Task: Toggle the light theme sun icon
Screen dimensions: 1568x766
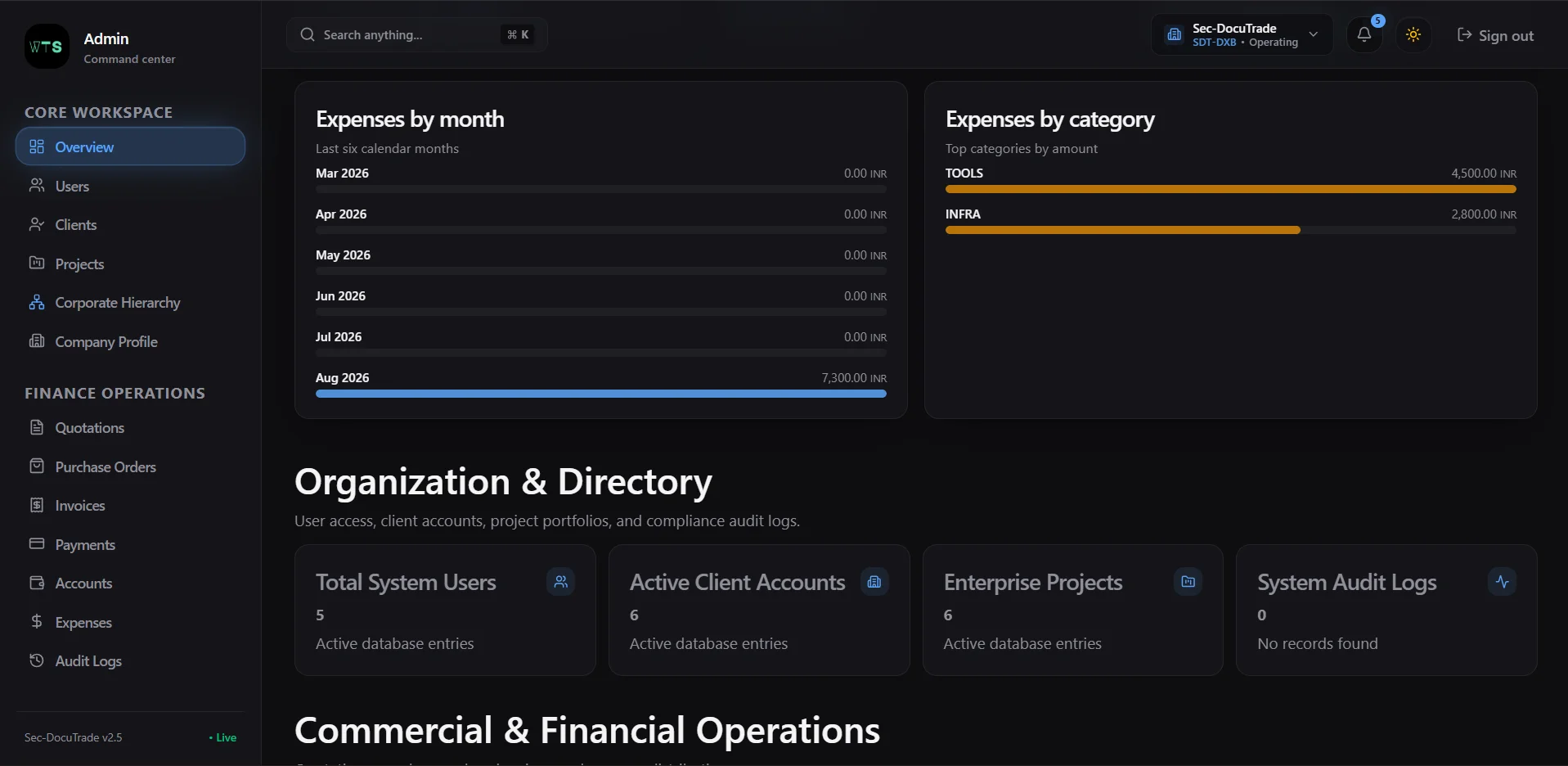Action: (x=1413, y=34)
